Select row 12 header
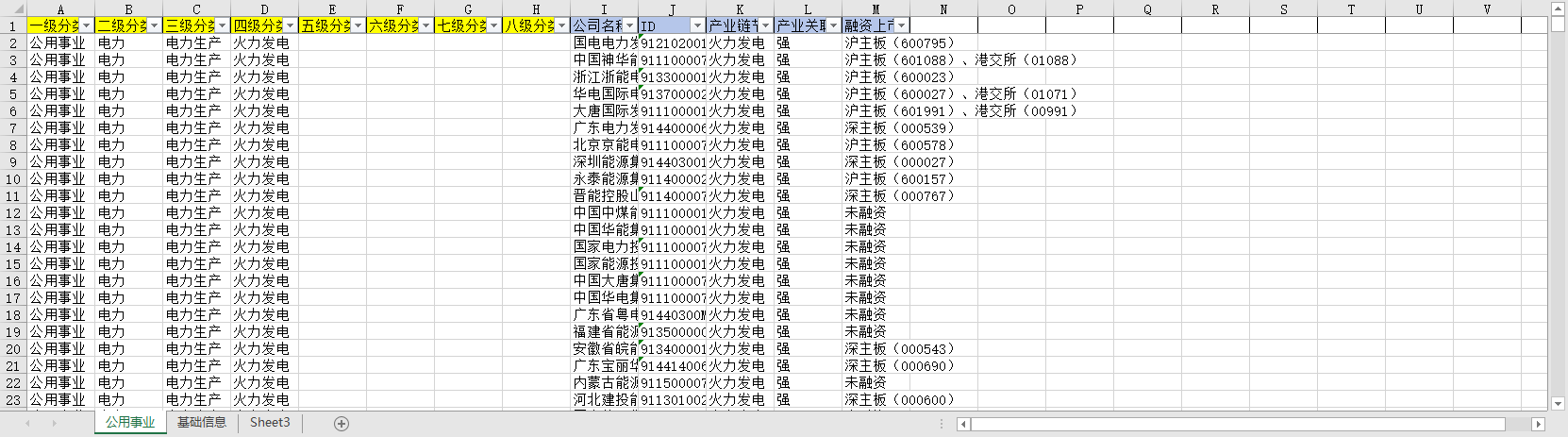Viewport: 1568px width, 437px height. tap(13, 212)
